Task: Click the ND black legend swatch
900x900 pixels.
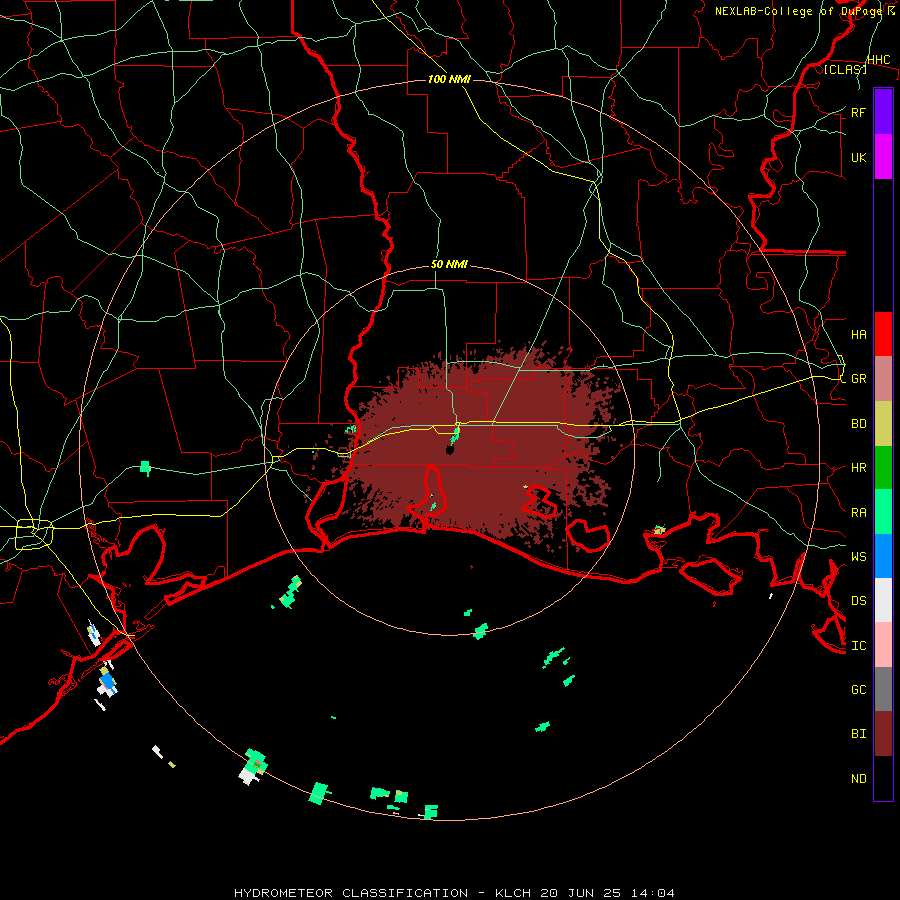Action: tap(883, 778)
